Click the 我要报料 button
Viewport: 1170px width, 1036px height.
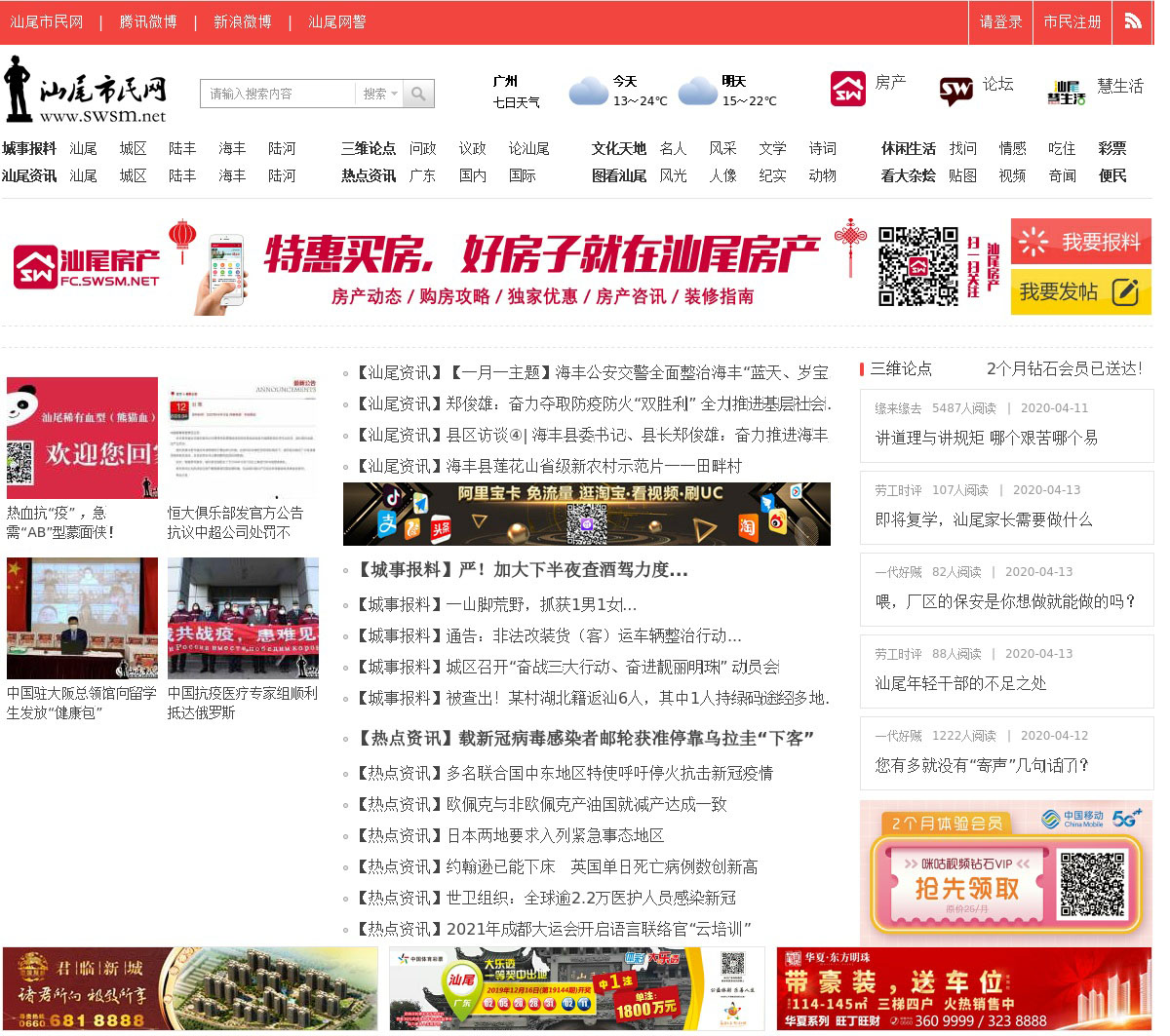click(1080, 242)
